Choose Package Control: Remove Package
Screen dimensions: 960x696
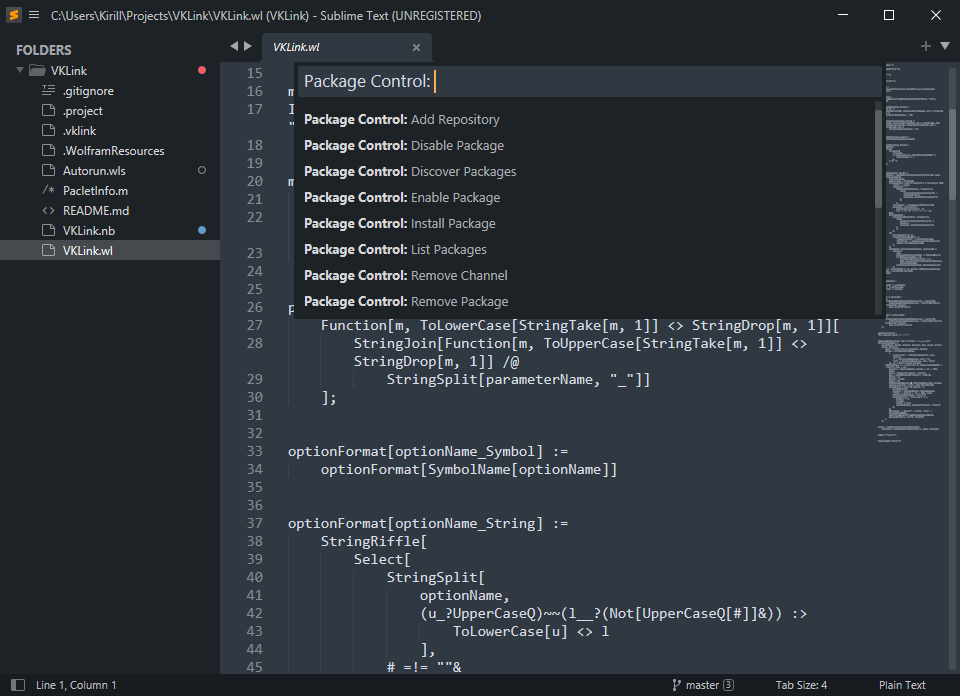(x=586, y=301)
